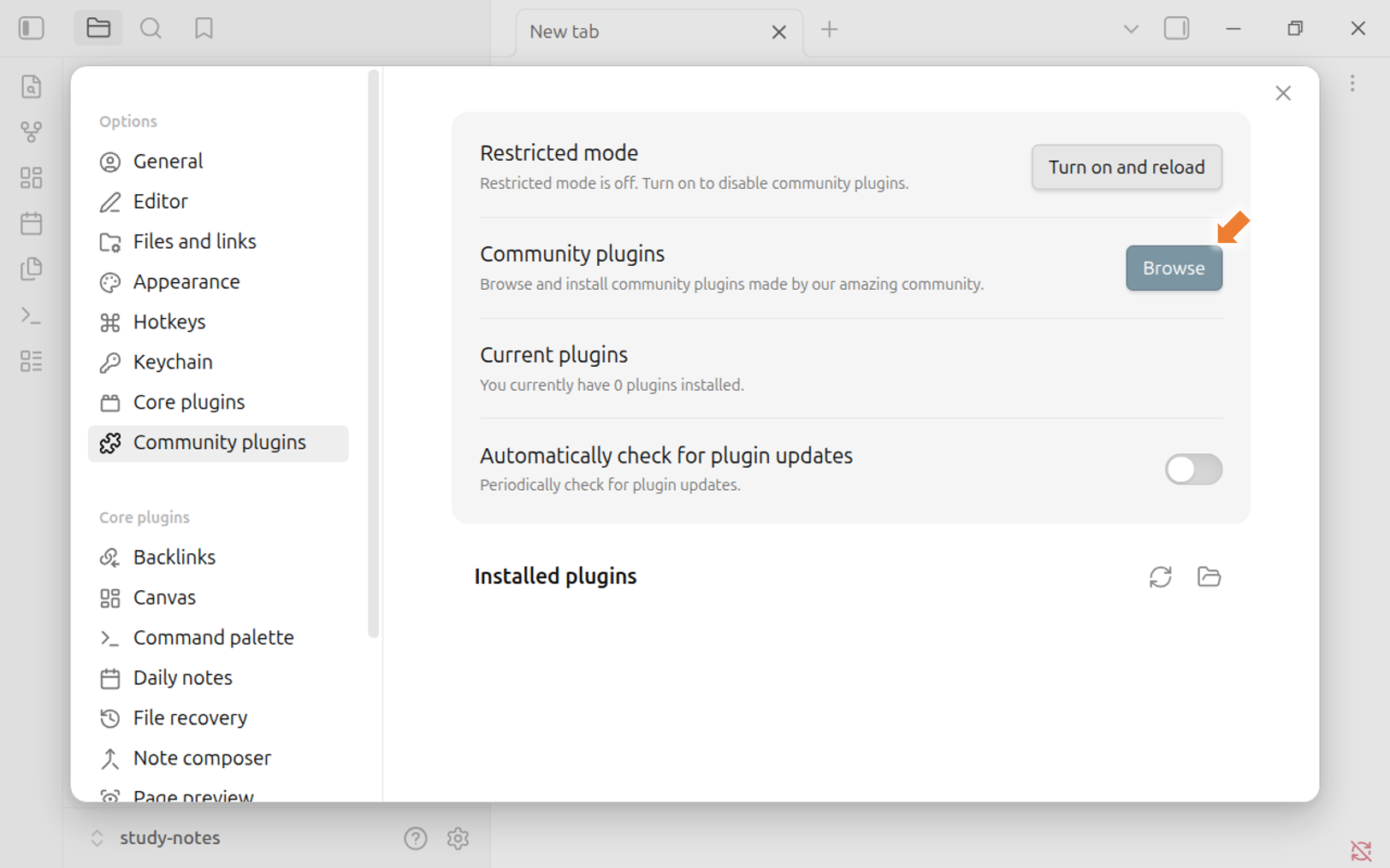Viewport: 1390px width, 868px height.
Task: Go to Files and links settings
Action: pyautogui.click(x=218, y=241)
